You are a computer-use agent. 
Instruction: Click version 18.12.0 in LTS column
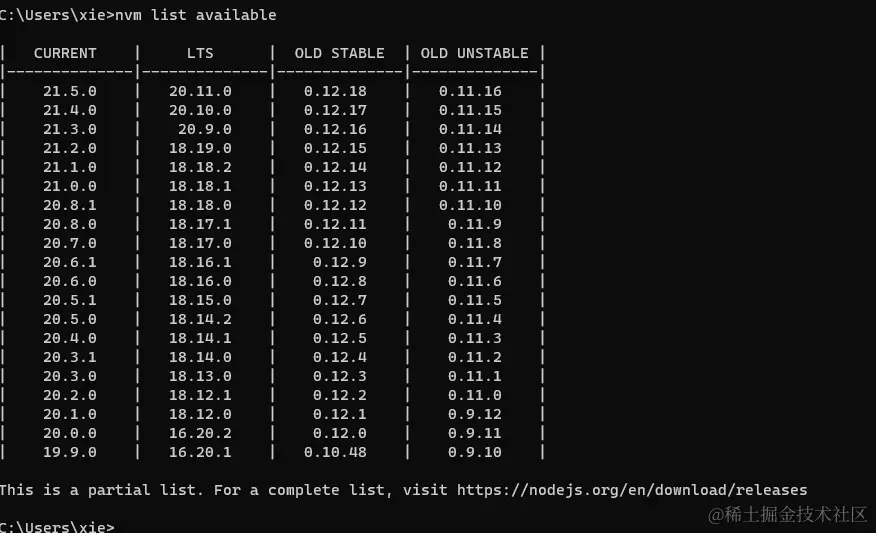click(x=200, y=414)
